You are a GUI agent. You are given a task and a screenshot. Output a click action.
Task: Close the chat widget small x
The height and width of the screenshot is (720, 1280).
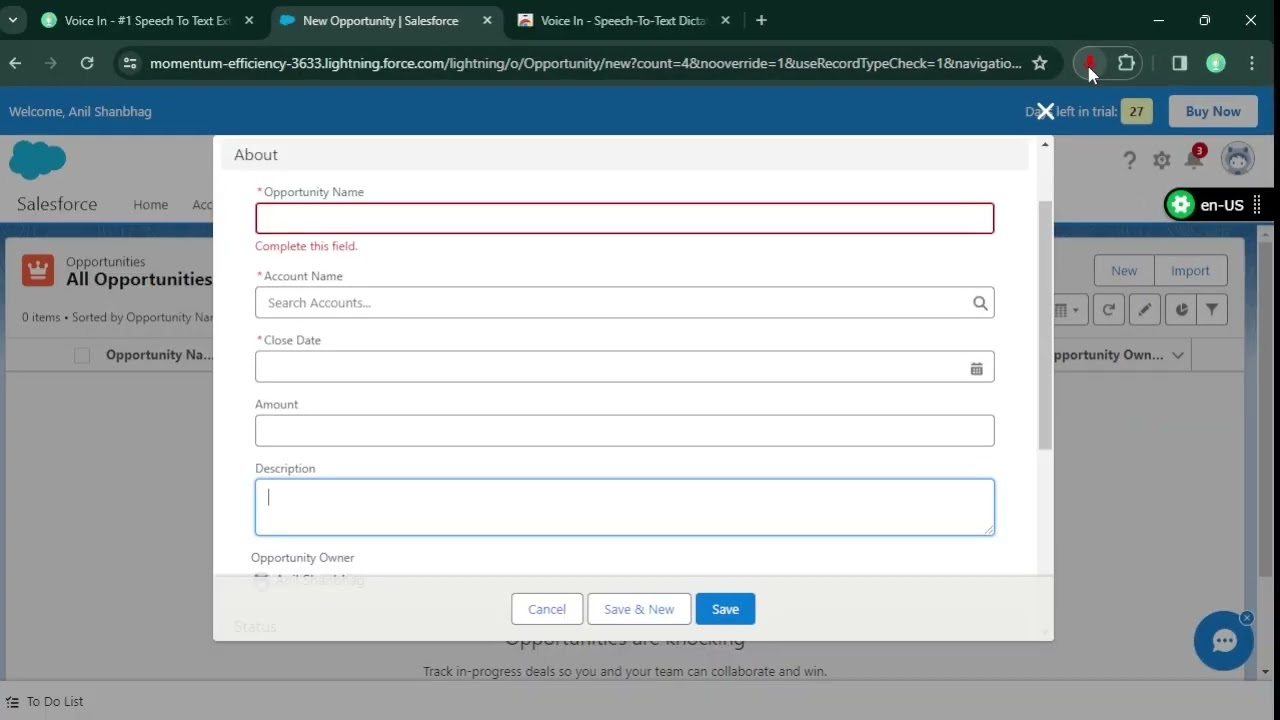pyautogui.click(x=1246, y=617)
